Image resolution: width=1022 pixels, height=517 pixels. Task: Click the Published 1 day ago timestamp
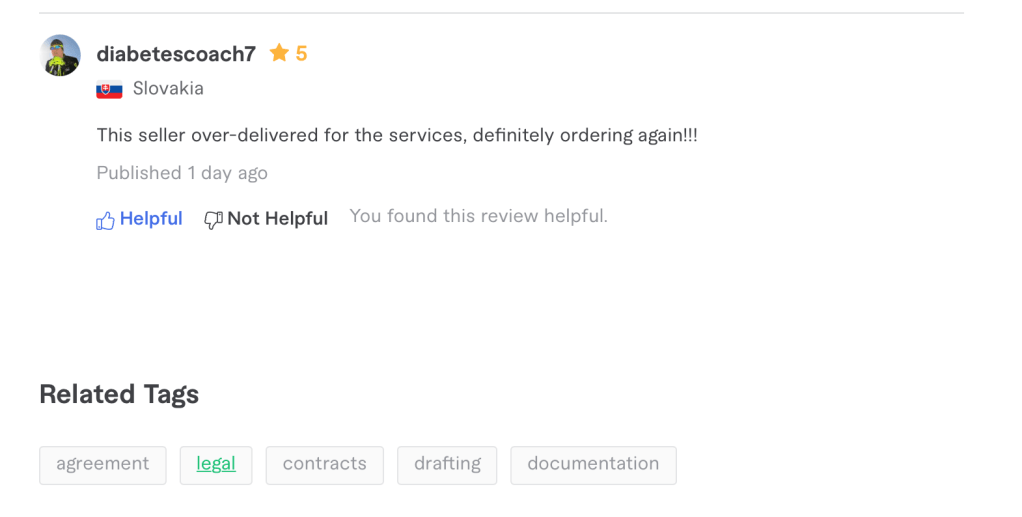[x=182, y=173]
